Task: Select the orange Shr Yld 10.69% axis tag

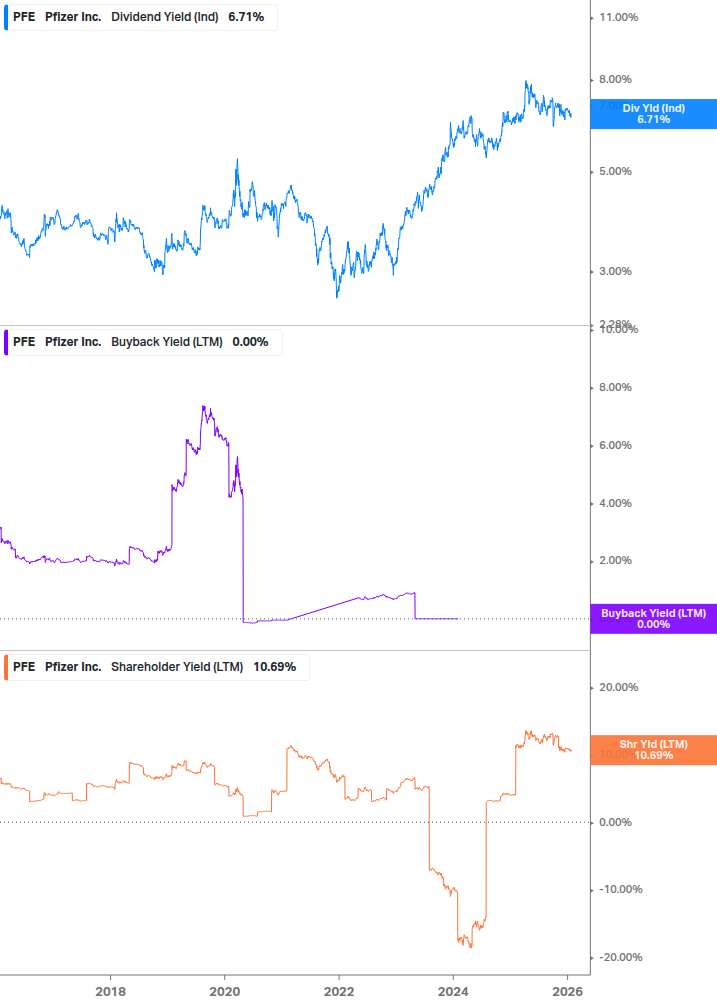Action: 653,750
